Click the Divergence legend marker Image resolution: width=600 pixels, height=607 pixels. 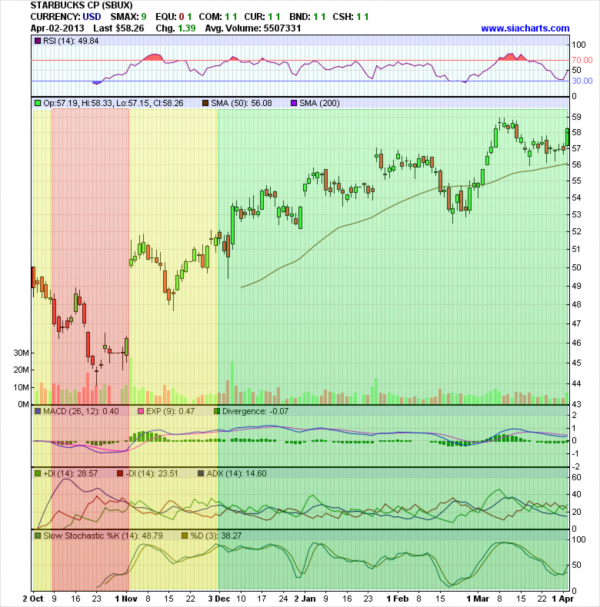[216, 410]
